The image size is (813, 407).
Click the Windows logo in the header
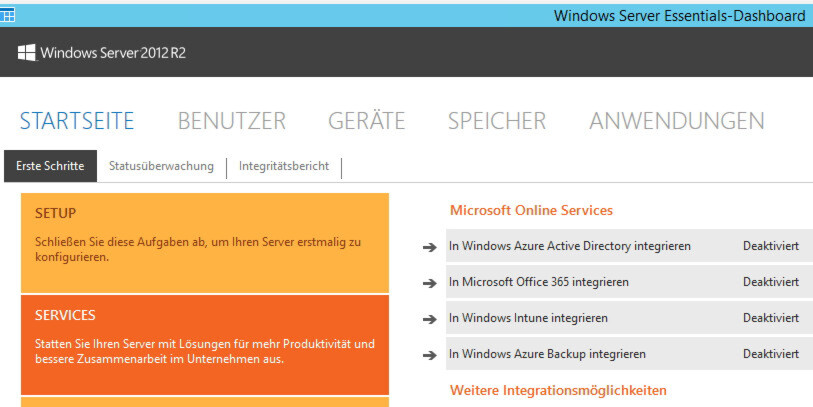coord(26,52)
